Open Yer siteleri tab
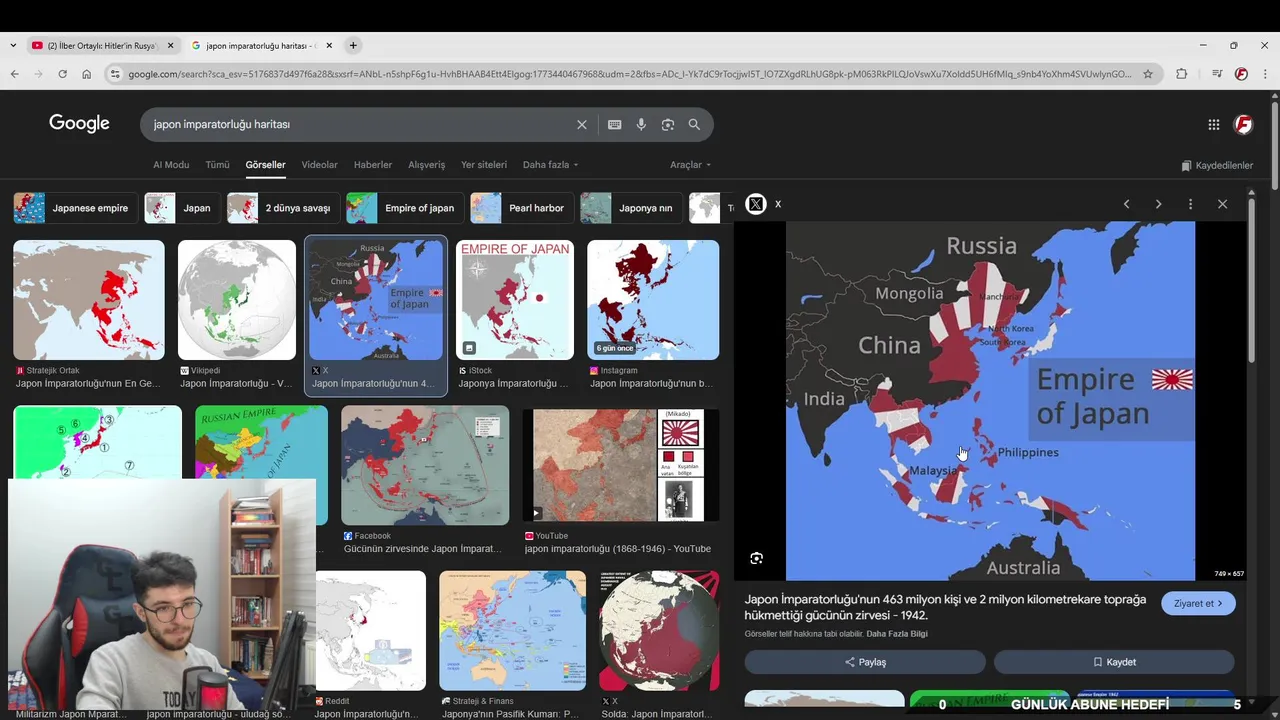This screenshot has height=720, width=1280. [x=484, y=165]
